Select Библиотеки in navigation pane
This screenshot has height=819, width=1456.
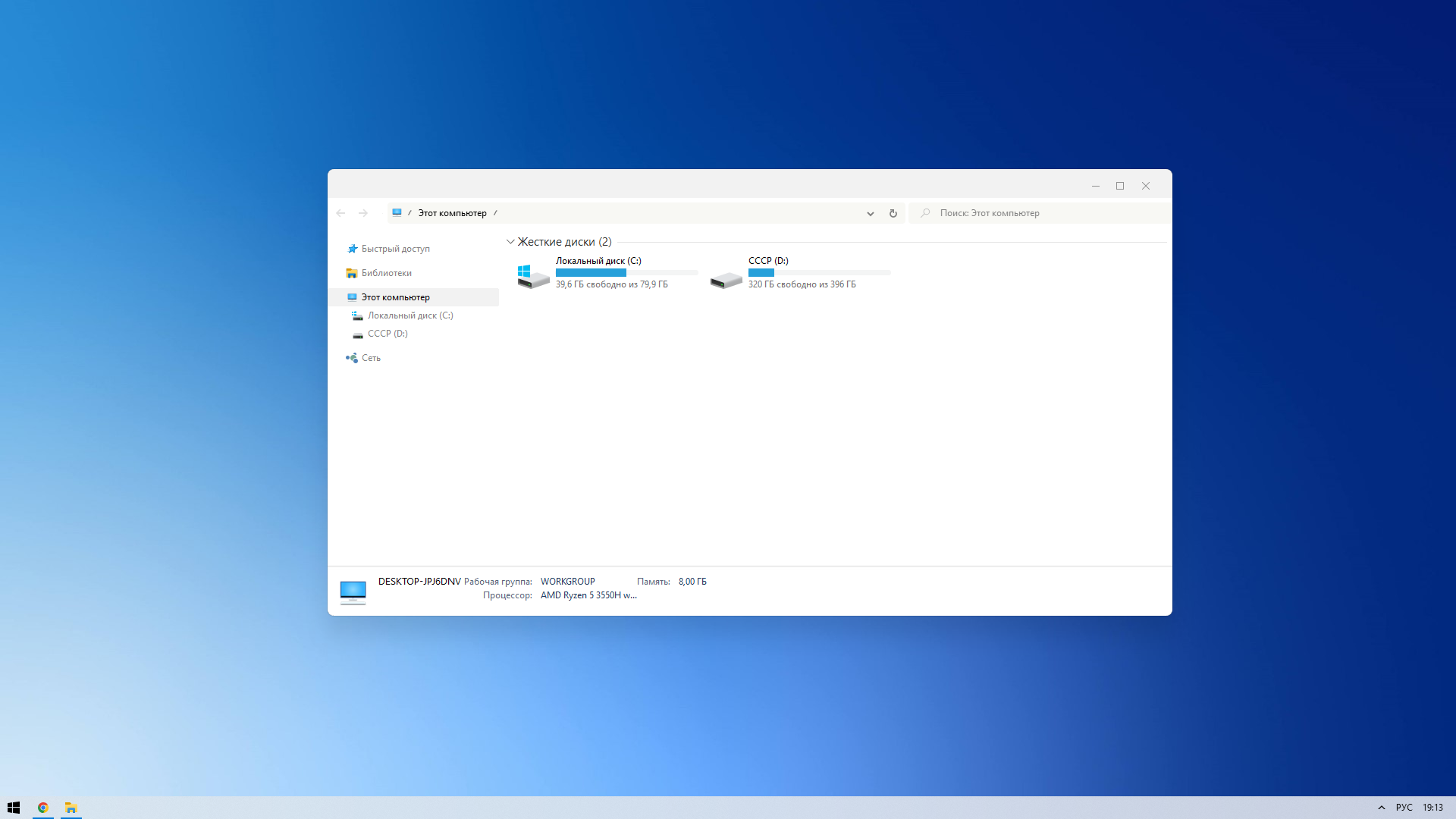[386, 273]
